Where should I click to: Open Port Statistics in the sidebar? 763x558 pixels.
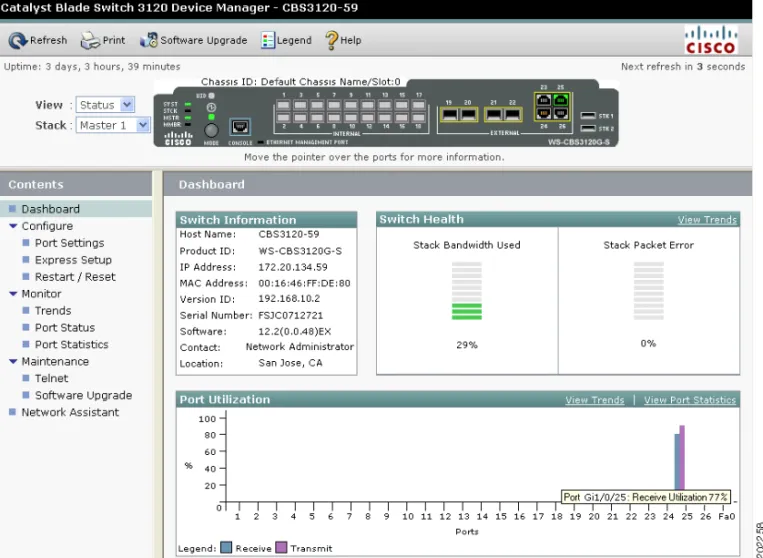coord(72,344)
